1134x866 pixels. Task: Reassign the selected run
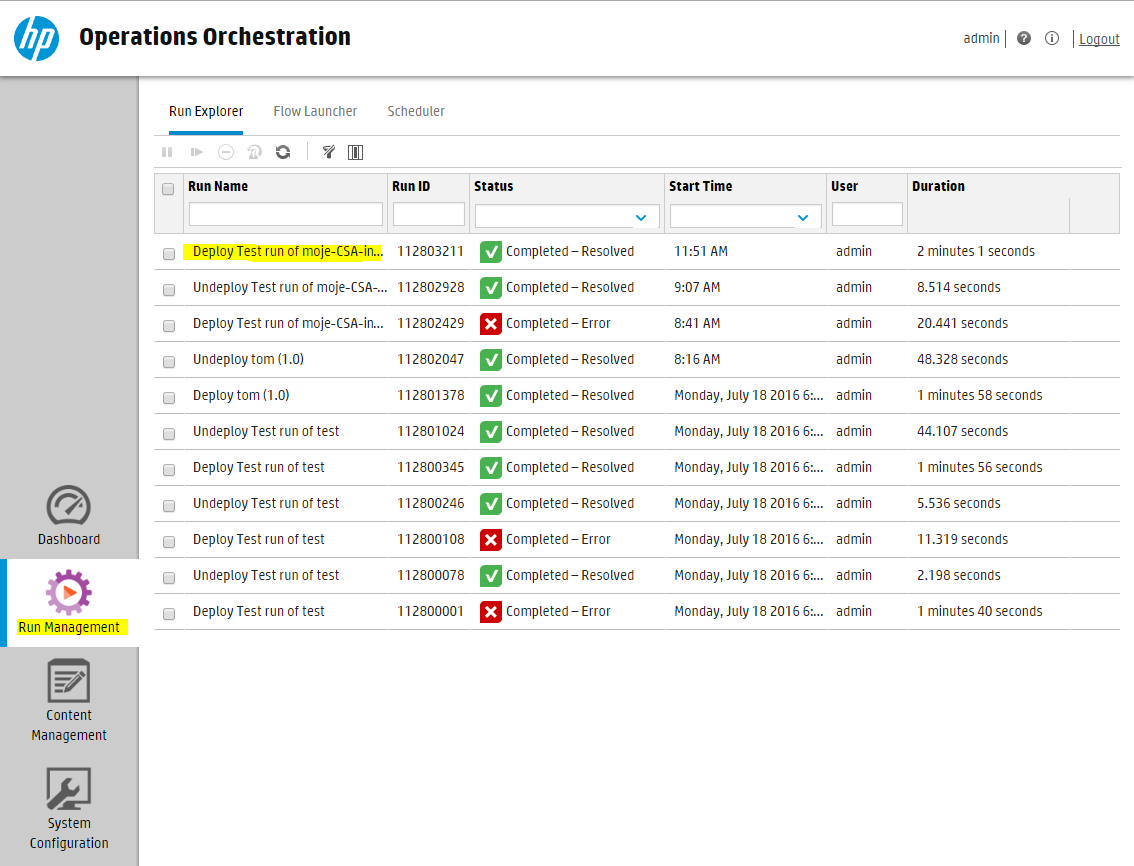pos(254,152)
